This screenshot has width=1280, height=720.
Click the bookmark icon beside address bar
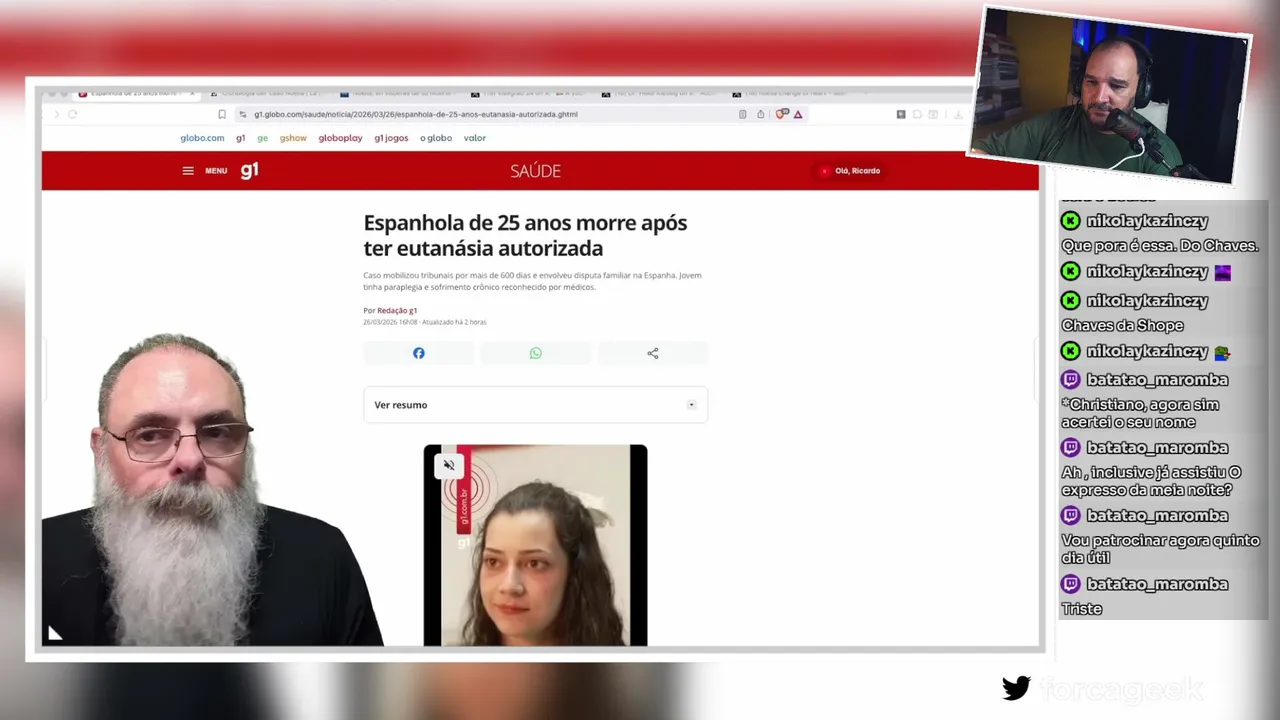click(222, 114)
